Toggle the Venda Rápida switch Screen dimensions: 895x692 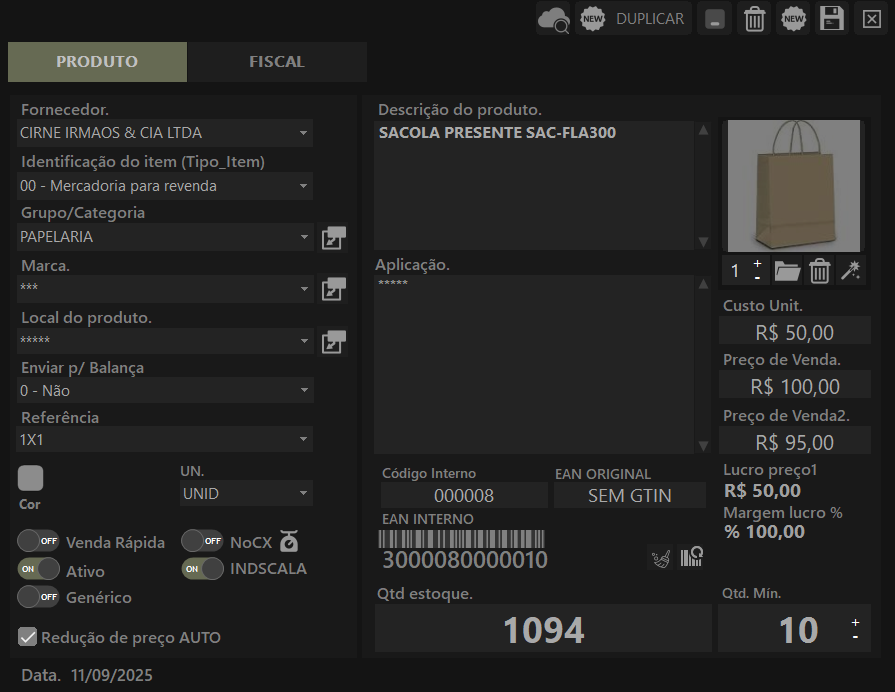coord(38,541)
